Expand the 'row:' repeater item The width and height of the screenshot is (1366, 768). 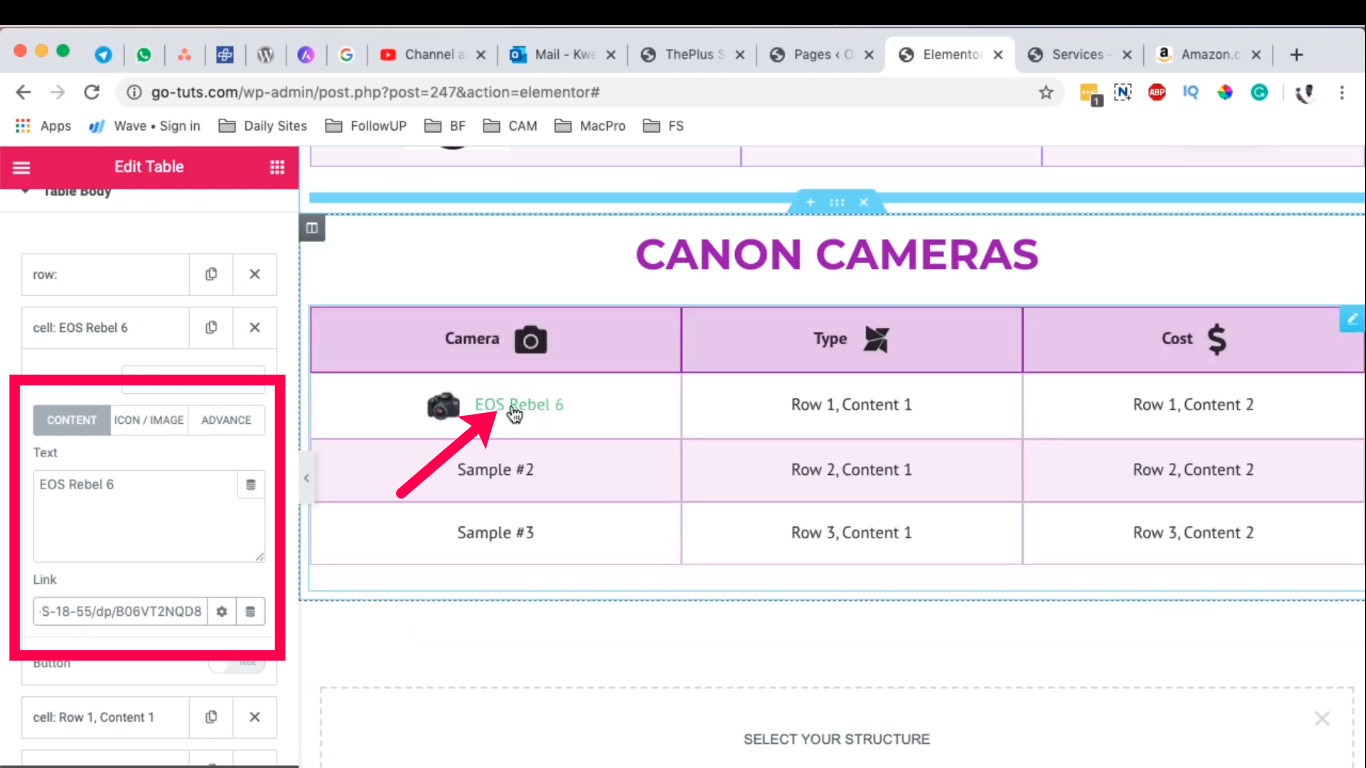click(105, 274)
